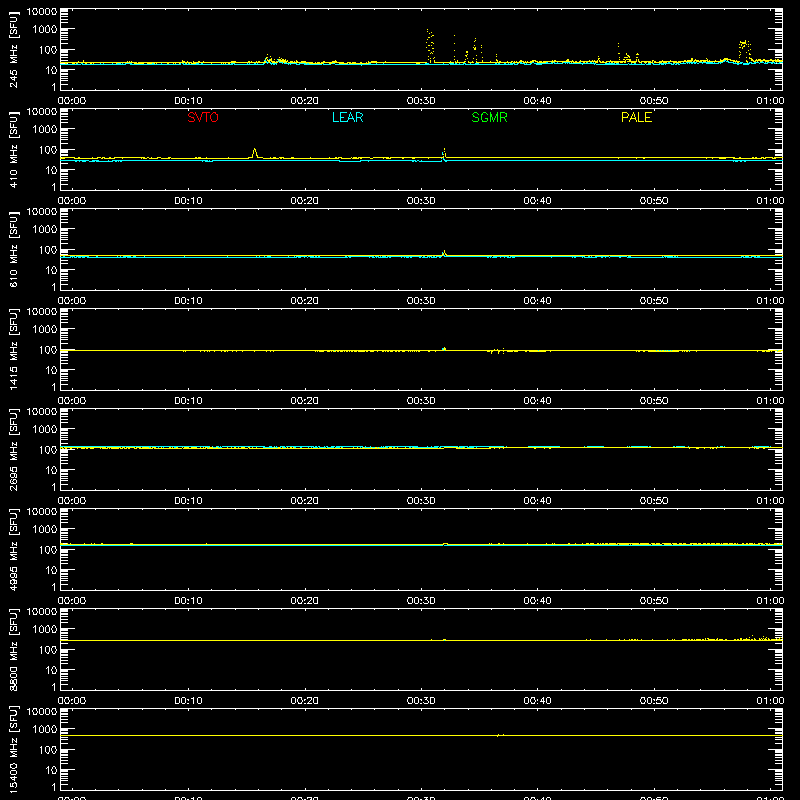Click the yellow PALE station label
The width and height of the screenshot is (800, 800).
coord(636,117)
